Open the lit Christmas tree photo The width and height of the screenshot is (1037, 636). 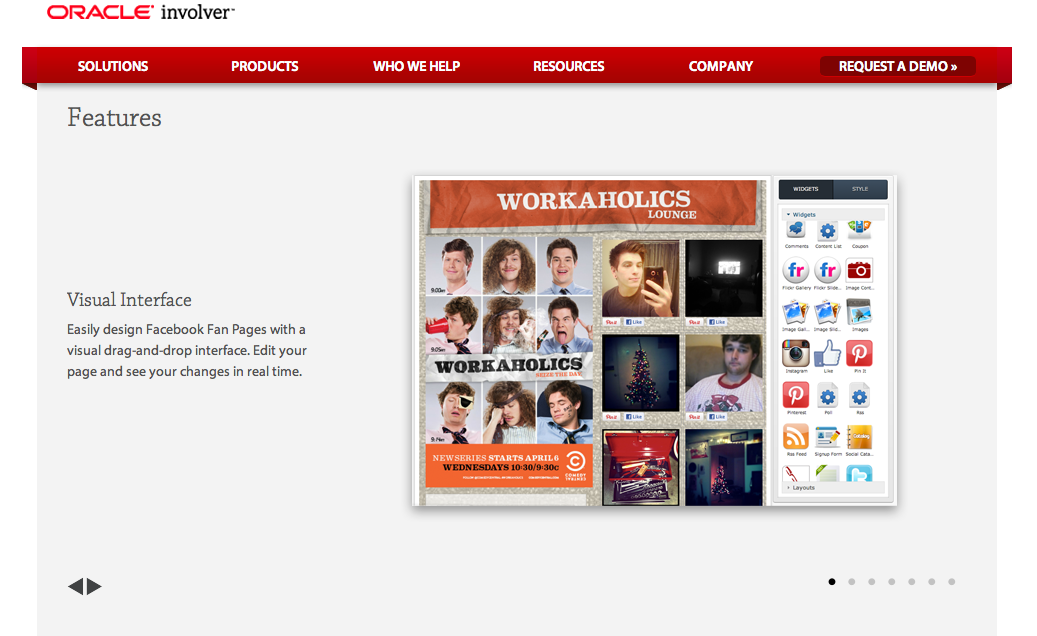tap(641, 373)
